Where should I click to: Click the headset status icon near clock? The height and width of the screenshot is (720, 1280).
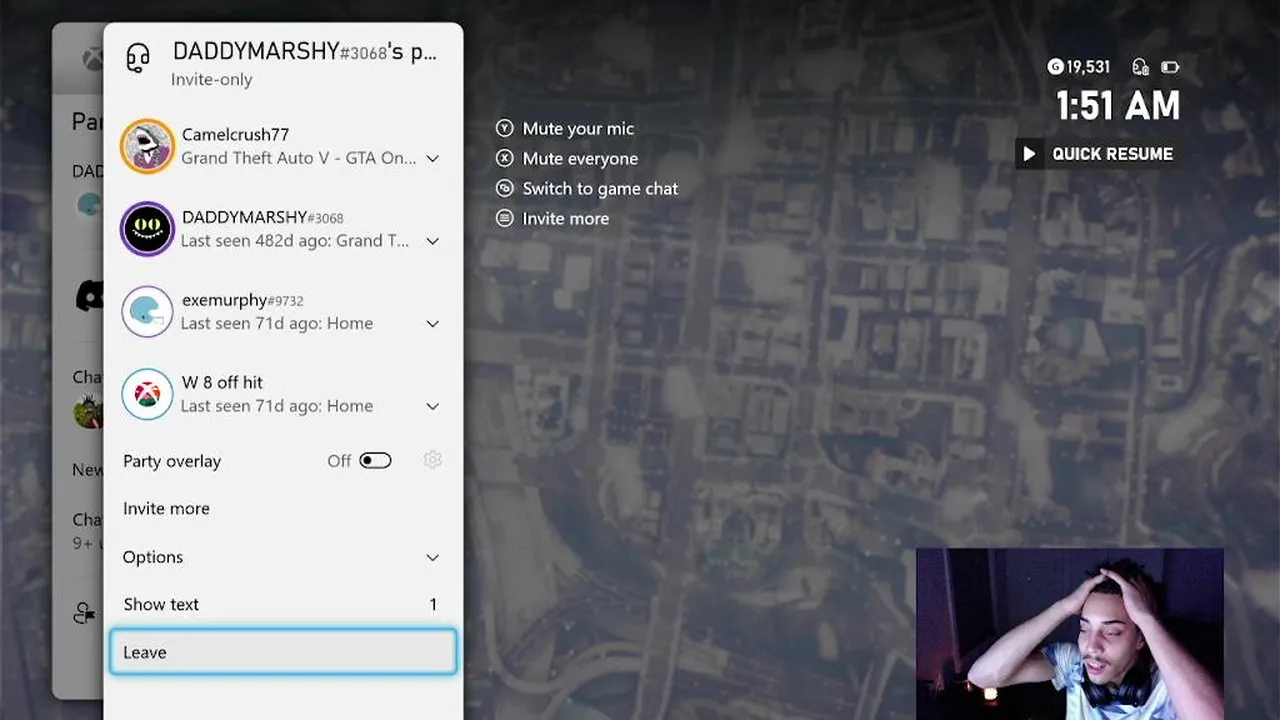1140,67
